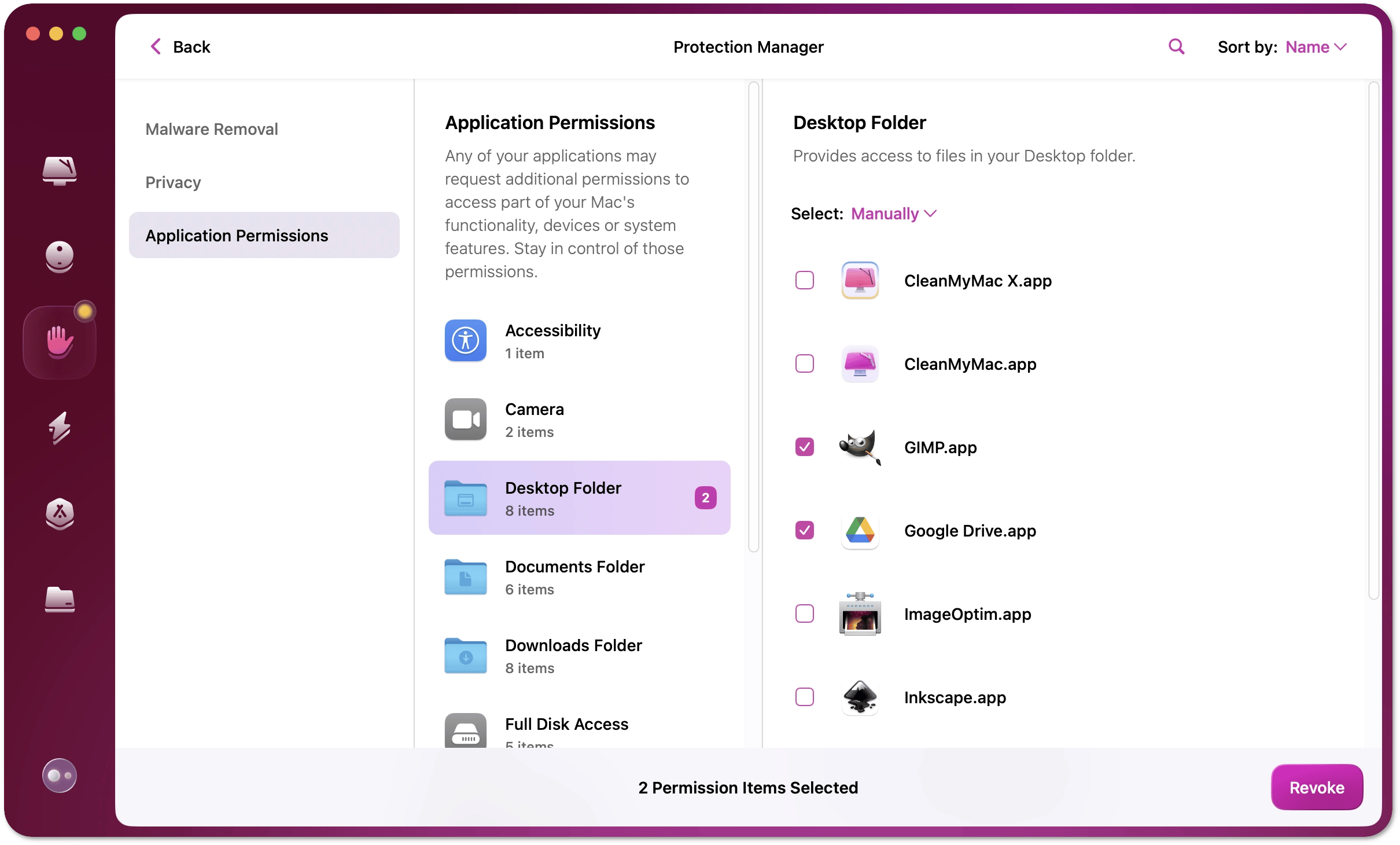Click the Inkscape.app icon

pyautogui.click(x=860, y=697)
